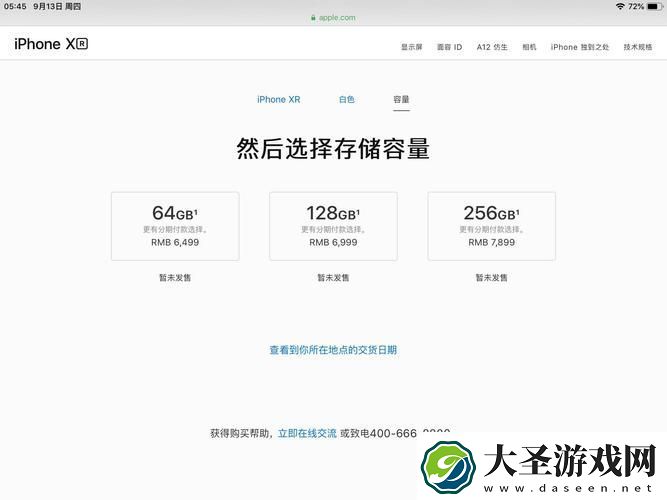Screen dimensions: 667x500
Task: Choose the 128GB storage option card
Action: (334, 226)
